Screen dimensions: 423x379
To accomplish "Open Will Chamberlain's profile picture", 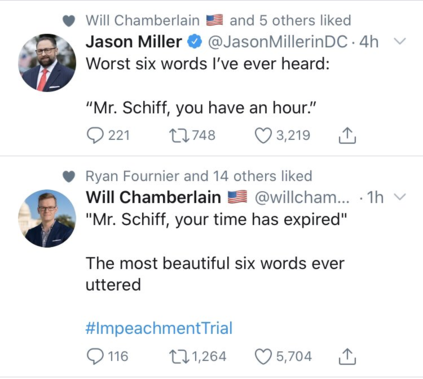I will tap(47, 218).
